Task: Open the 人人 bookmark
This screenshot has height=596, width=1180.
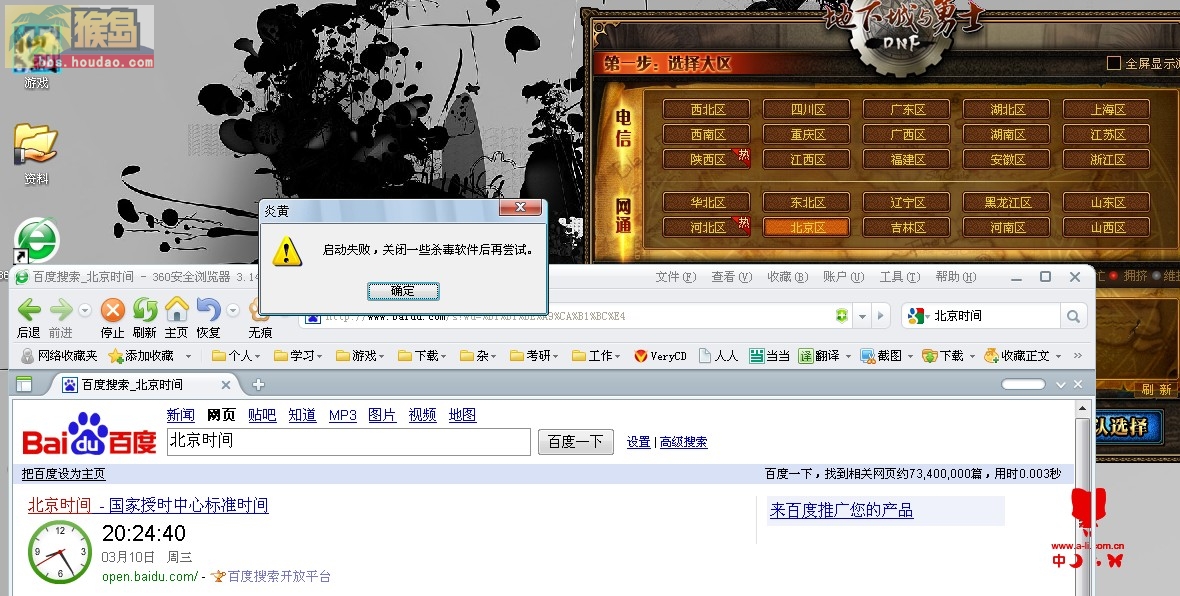Action: [718, 355]
